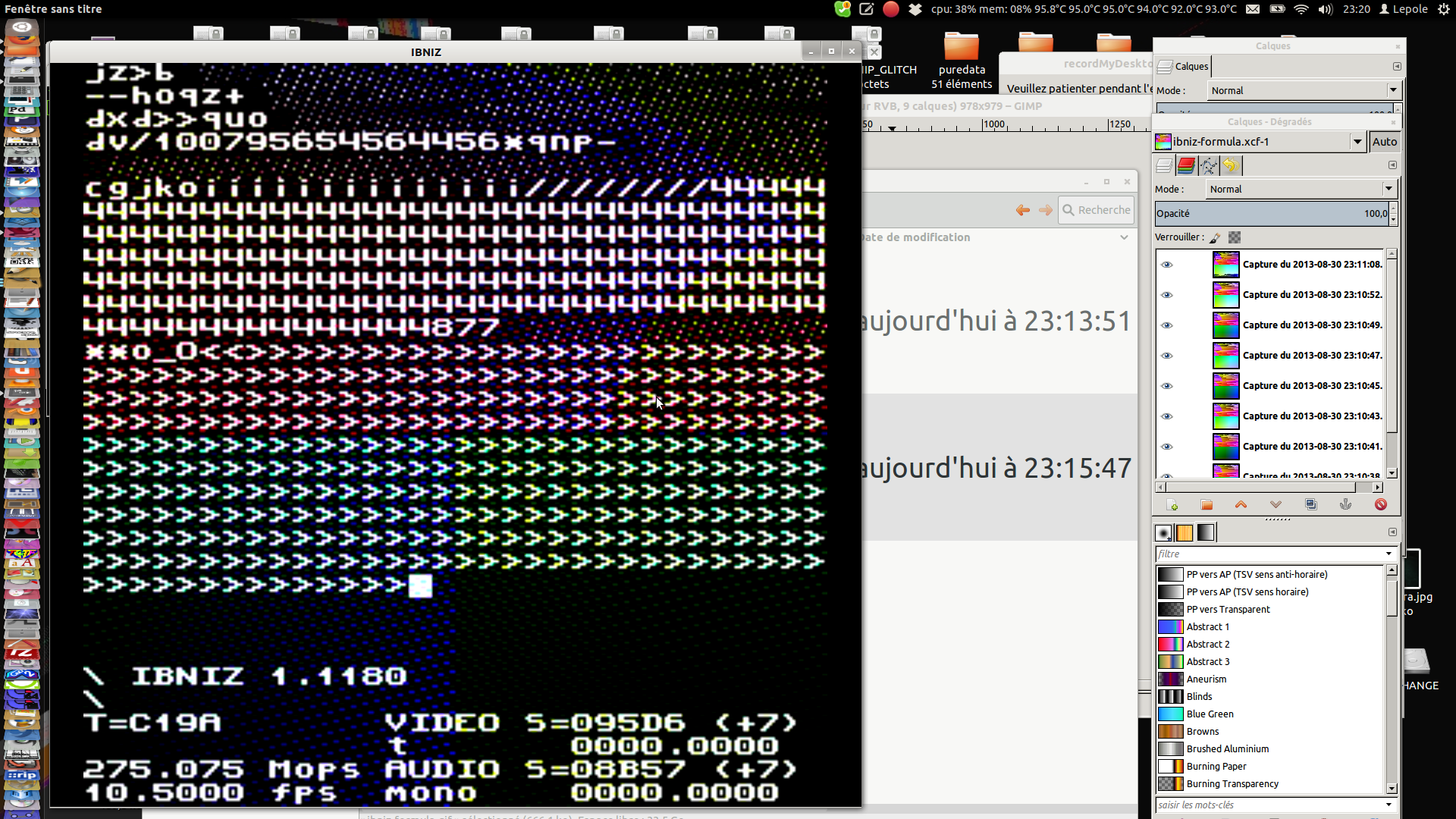
Task: Toggle visibility of the Capture 23:10:49 layer
Action: (1166, 325)
